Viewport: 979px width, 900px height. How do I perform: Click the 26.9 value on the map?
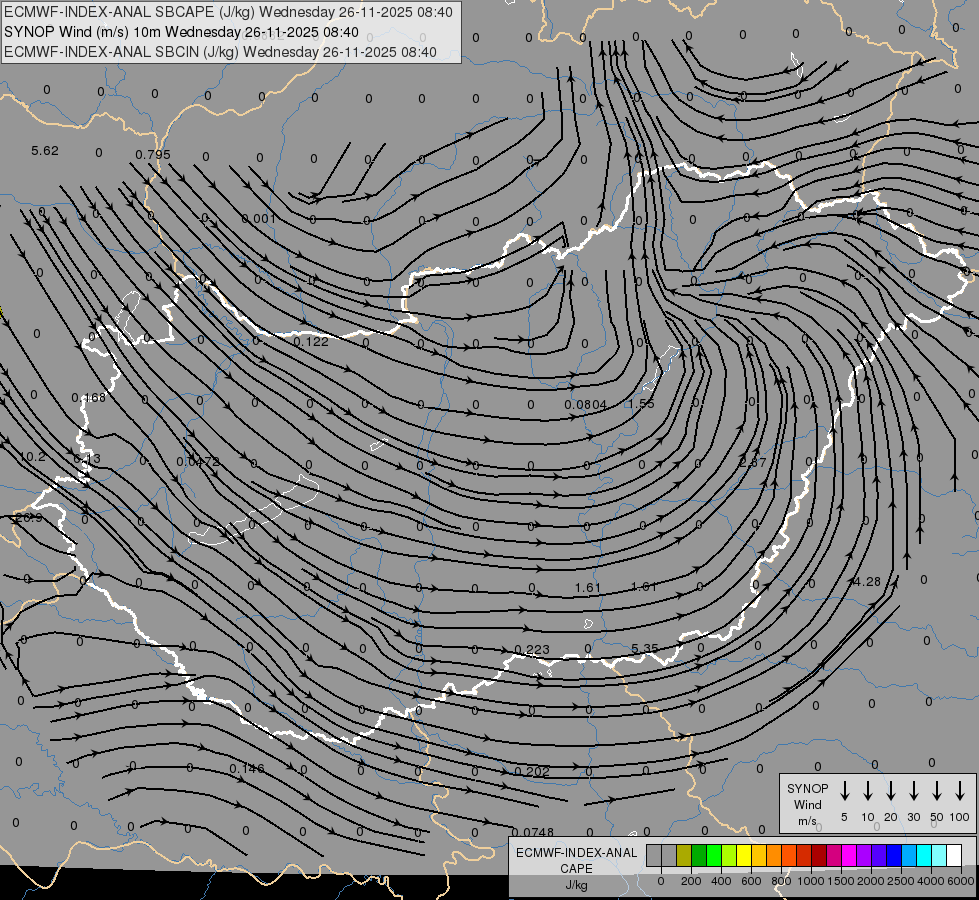click(x=29, y=518)
